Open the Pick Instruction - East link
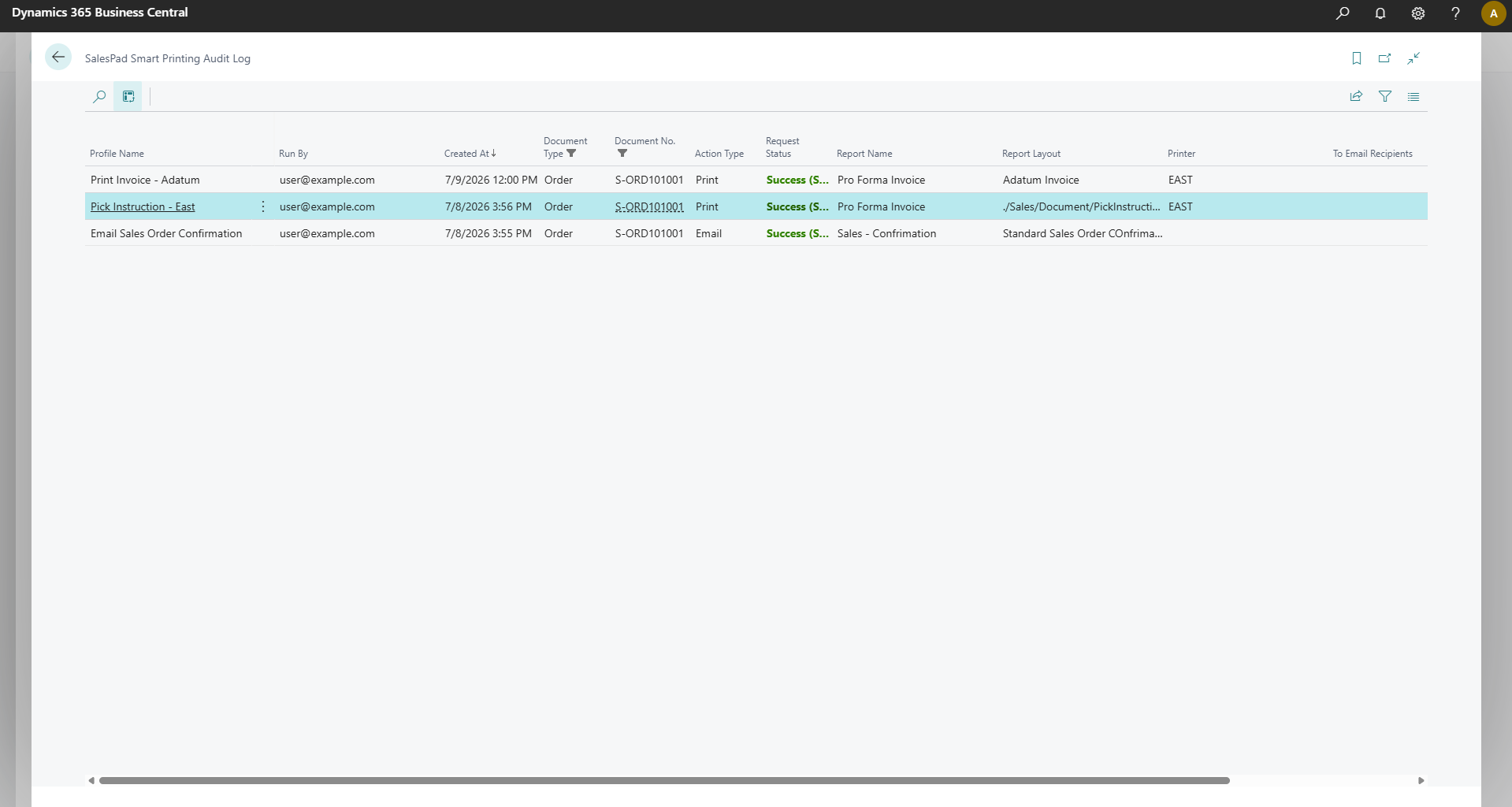 click(143, 206)
